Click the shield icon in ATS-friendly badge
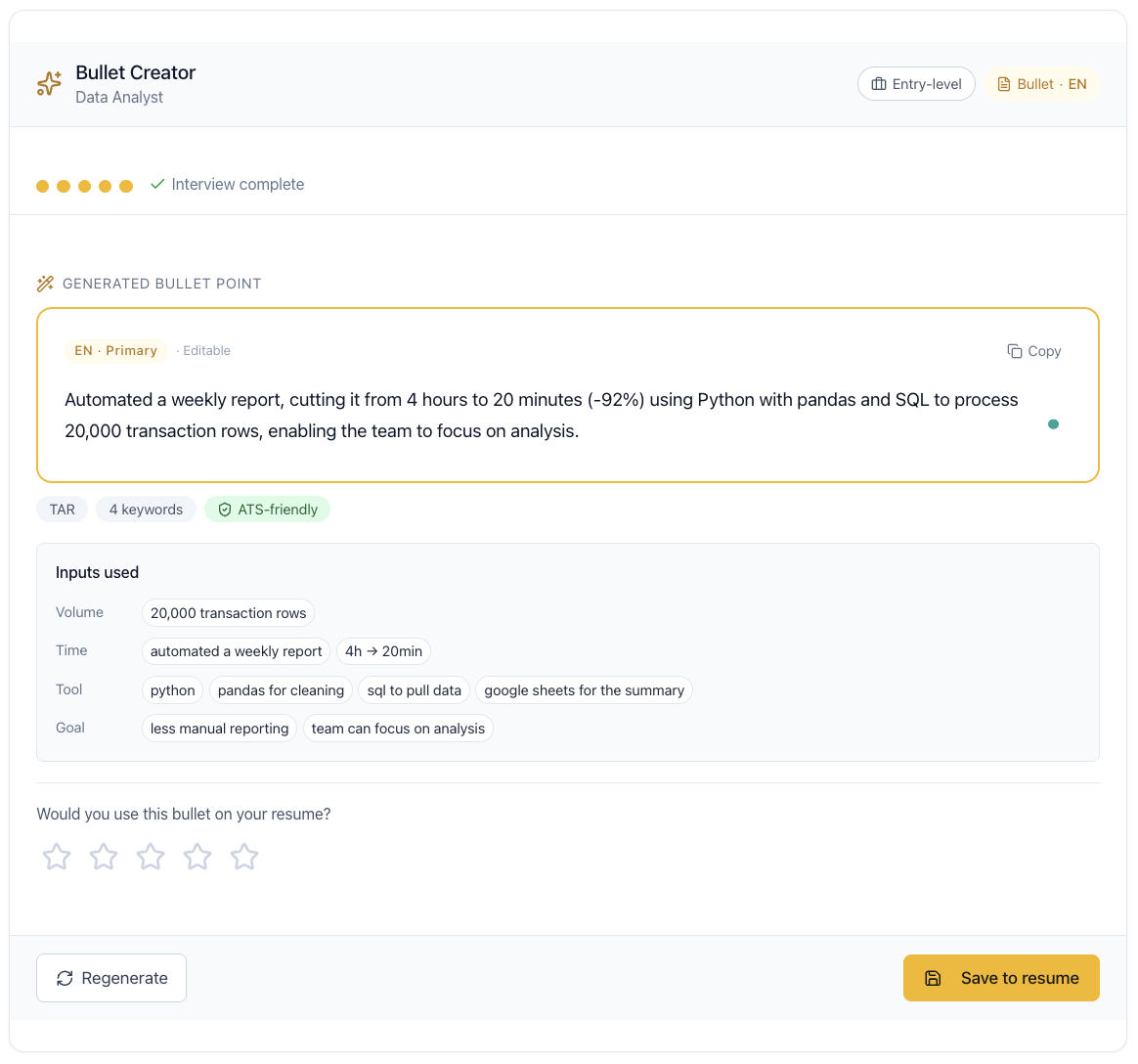The height and width of the screenshot is (1064, 1138). pyautogui.click(x=225, y=510)
